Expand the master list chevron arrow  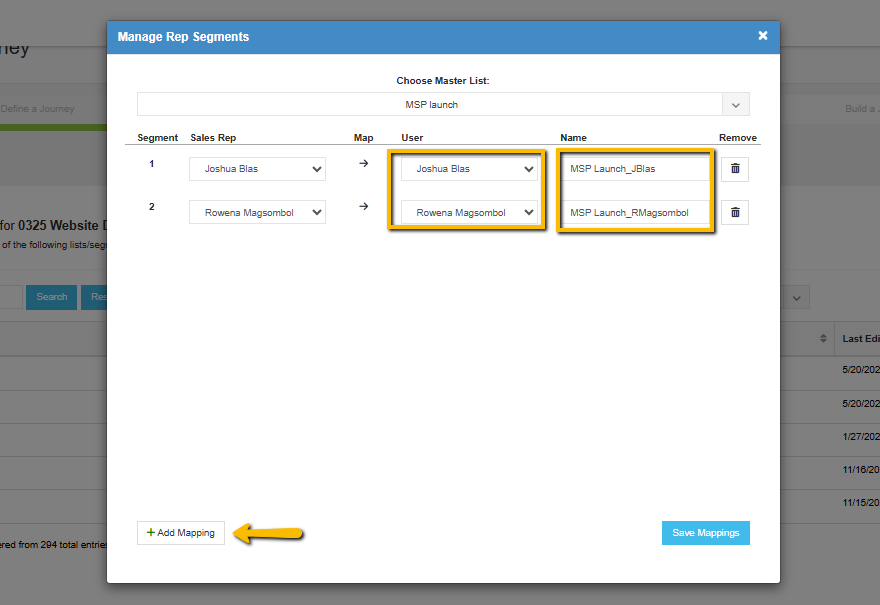(x=736, y=105)
